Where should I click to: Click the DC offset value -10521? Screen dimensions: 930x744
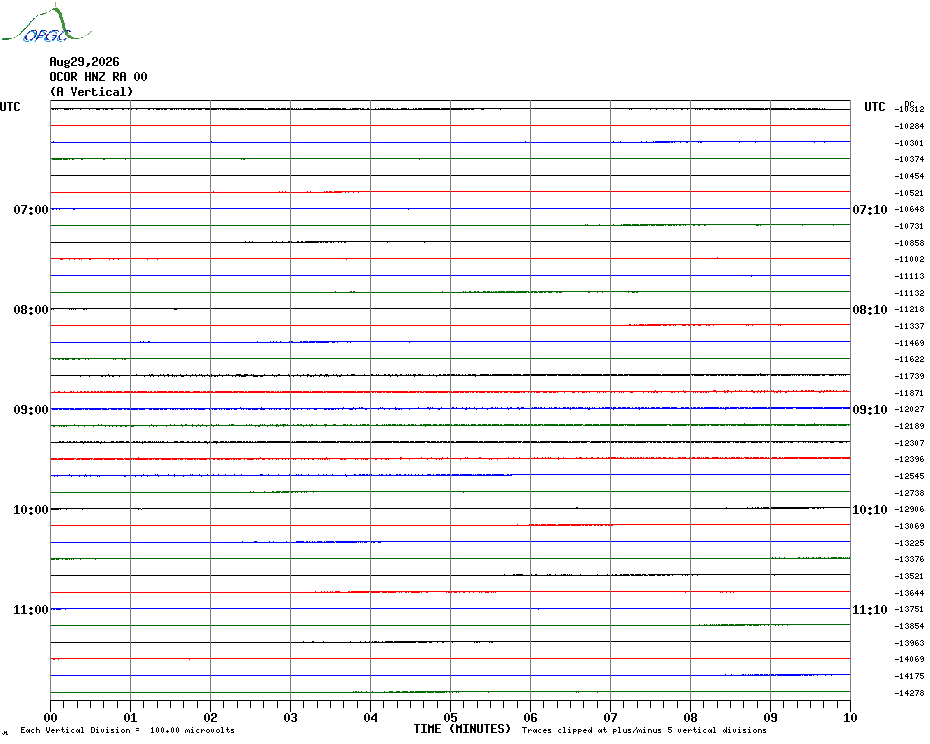909,193
